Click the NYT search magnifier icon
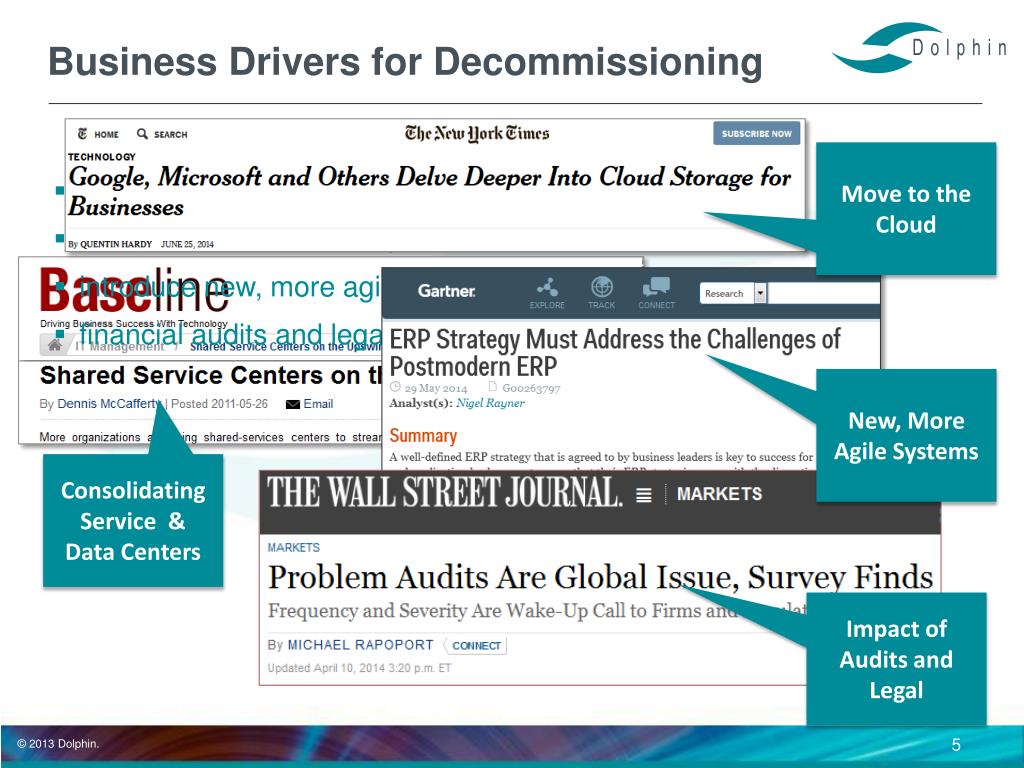This screenshot has width=1024, height=768. click(x=142, y=134)
